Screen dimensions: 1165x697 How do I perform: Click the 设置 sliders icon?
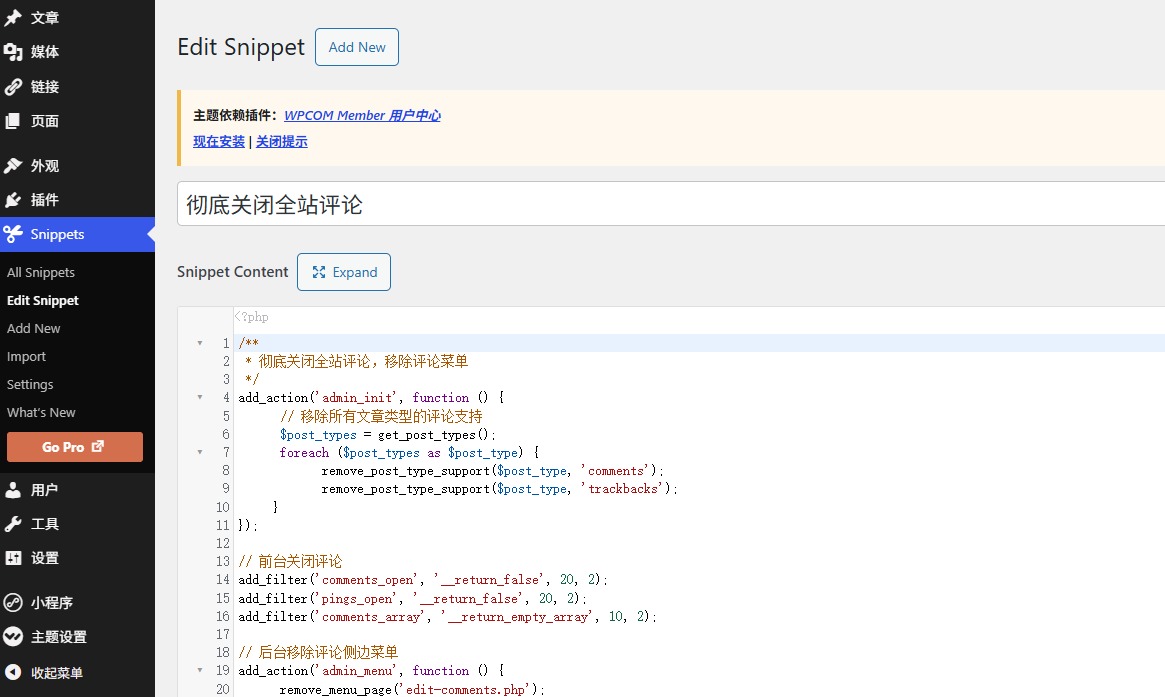13,558
